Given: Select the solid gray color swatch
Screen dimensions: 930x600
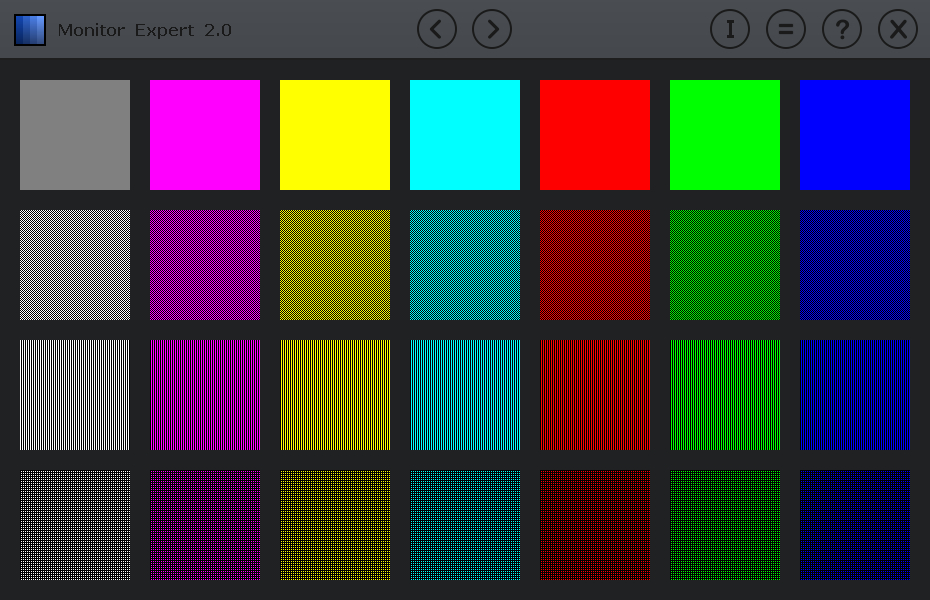Looking at the screenshot, I should pyautogui.click(x=75, y=135).
